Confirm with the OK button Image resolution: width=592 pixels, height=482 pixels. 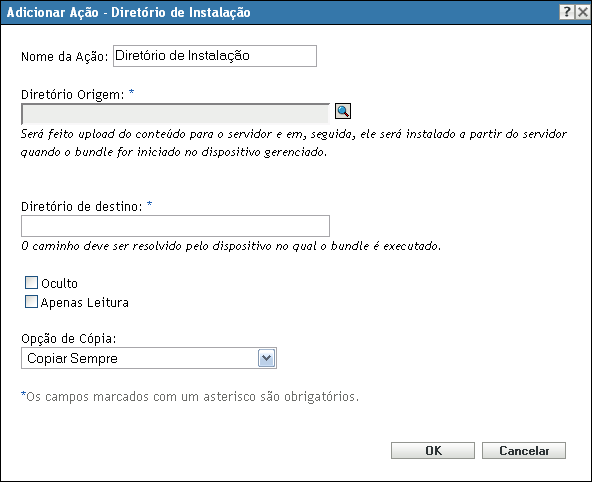pos(433,451)
